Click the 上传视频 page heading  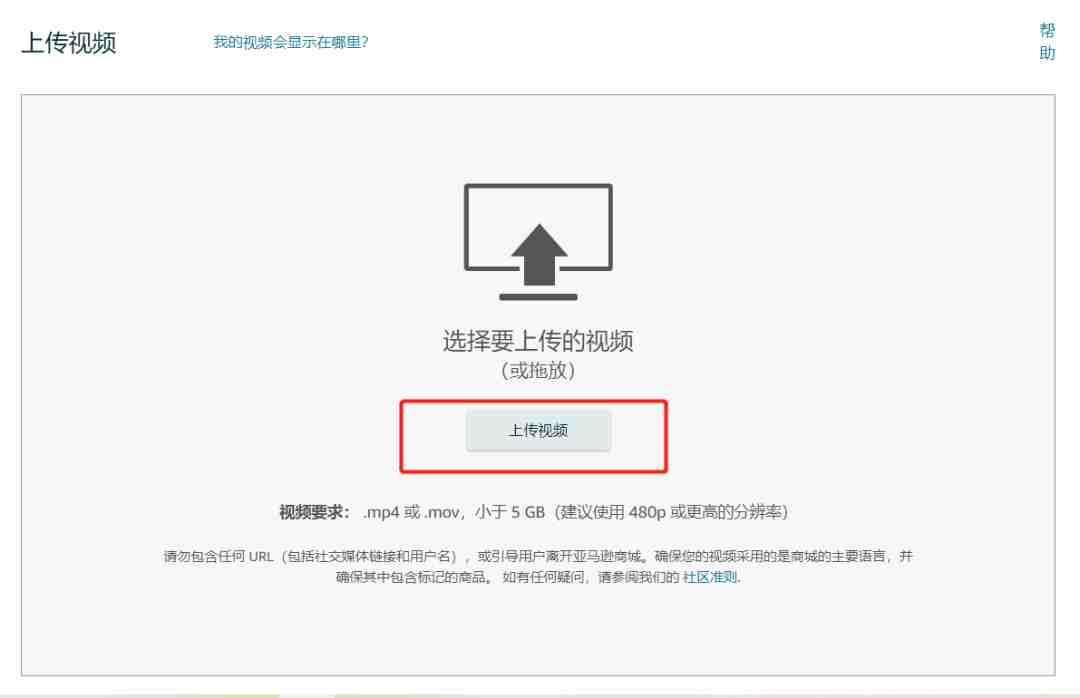[69, 43]
